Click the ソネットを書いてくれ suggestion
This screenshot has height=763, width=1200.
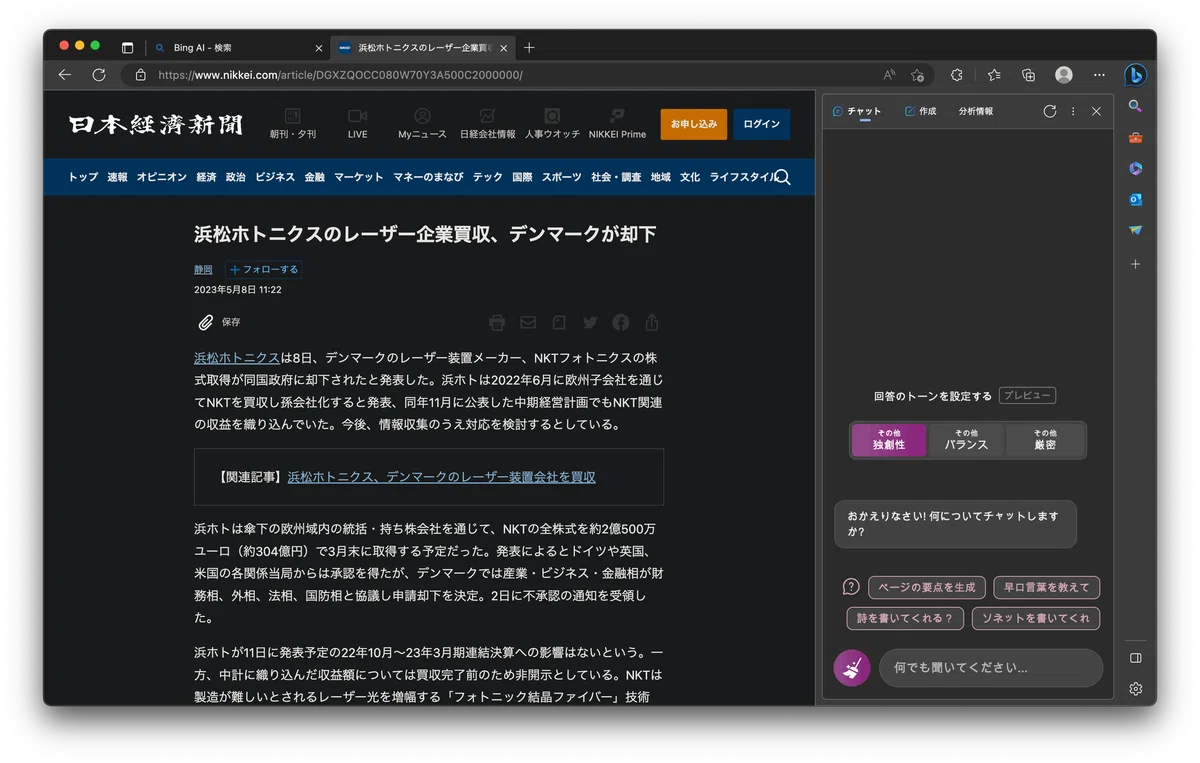[1036, 618]
